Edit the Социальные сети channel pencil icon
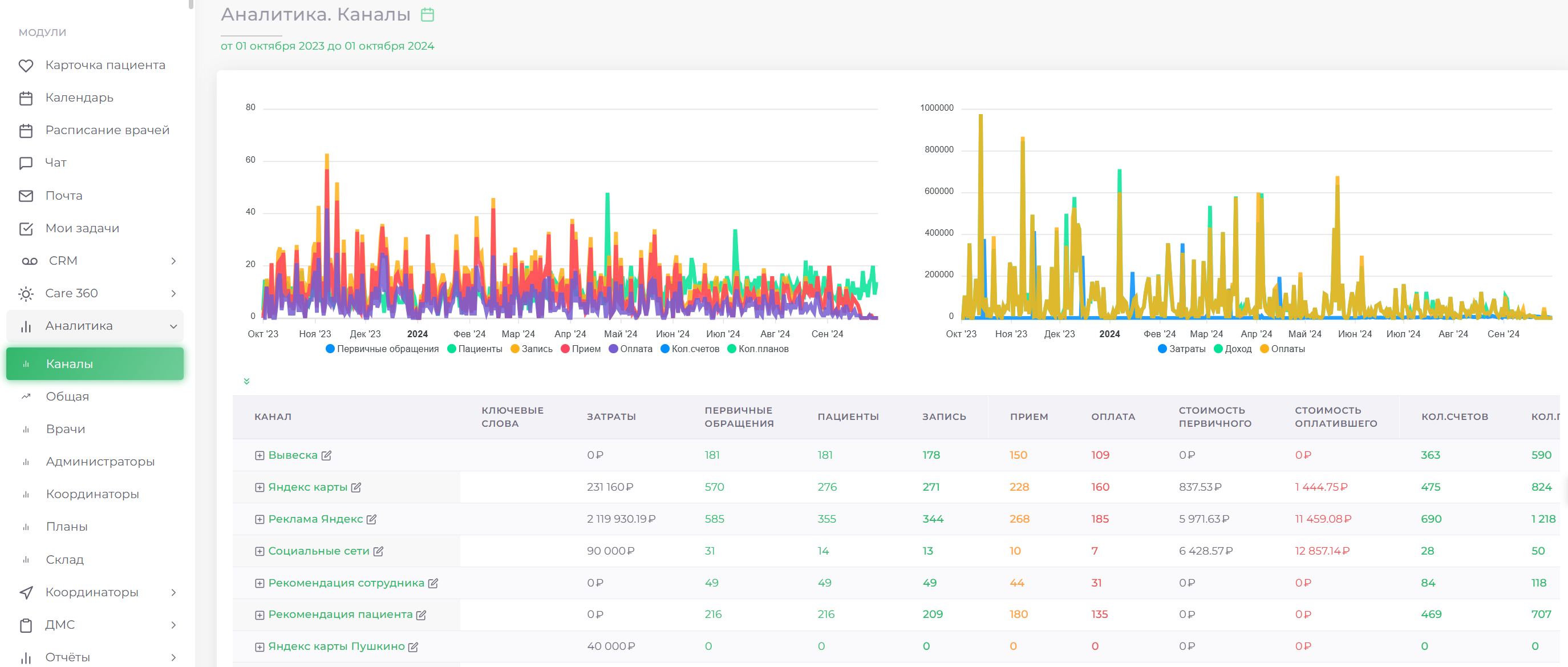The width and height of the screenshot is (1568, 667). point(378,551)
